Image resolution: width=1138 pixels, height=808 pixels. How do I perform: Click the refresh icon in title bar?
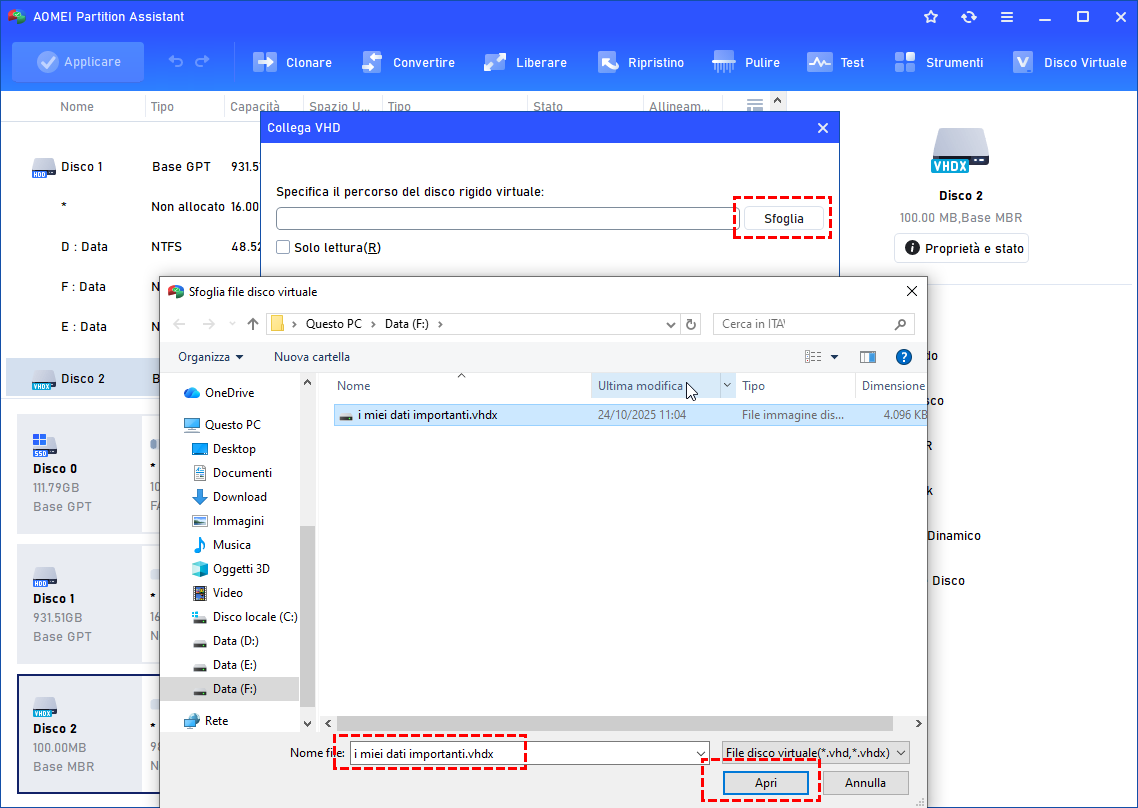pos(969,17)
